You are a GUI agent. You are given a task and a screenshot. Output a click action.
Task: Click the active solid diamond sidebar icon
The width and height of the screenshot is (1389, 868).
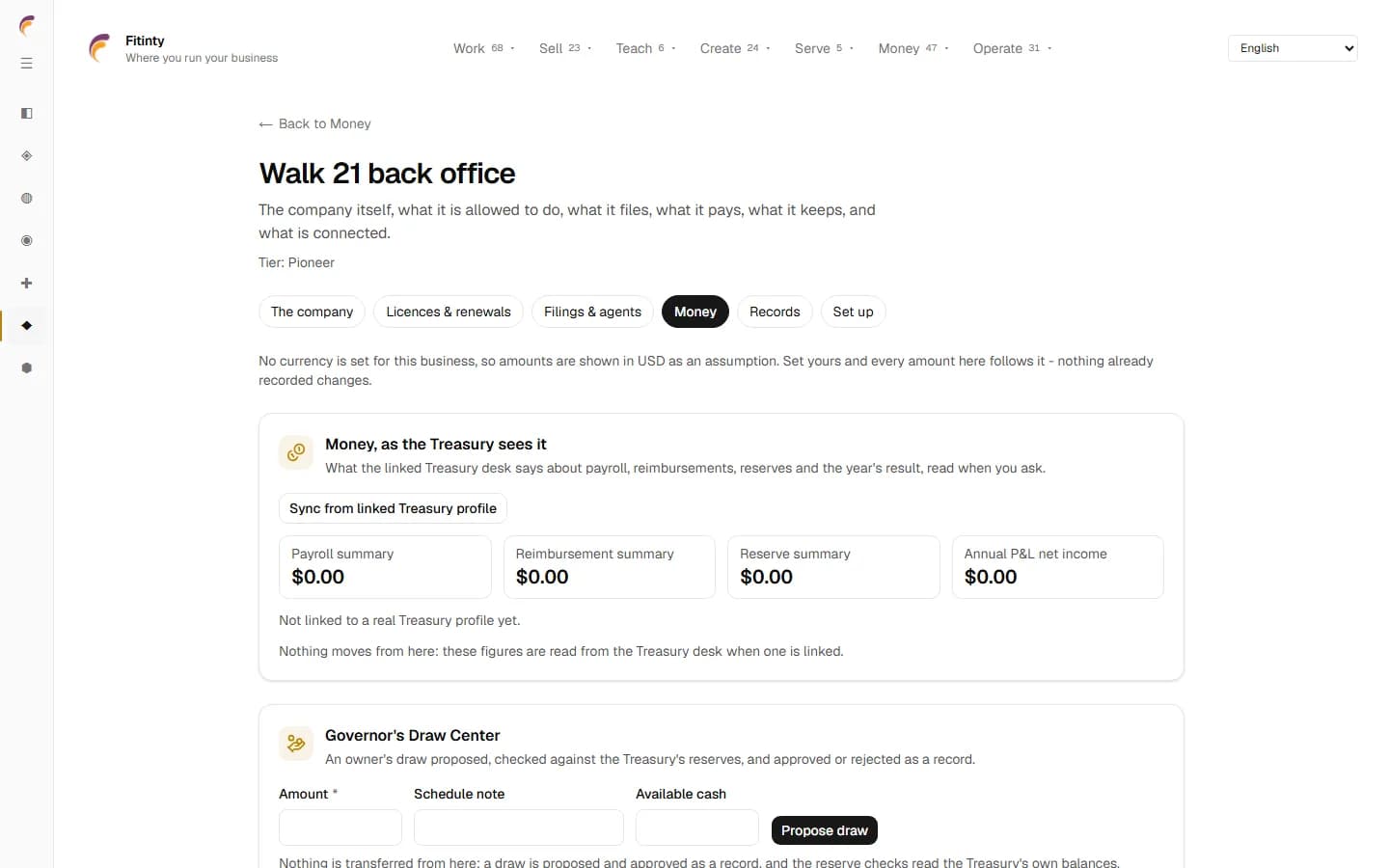[27, 326]
